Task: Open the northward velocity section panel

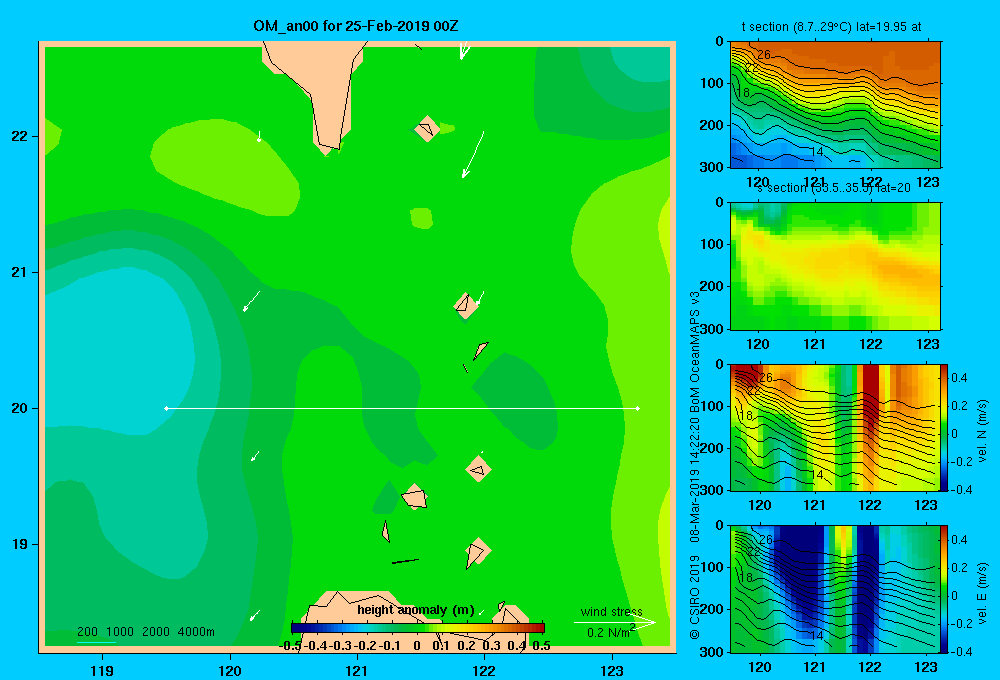Action: [x=835, y=427]
